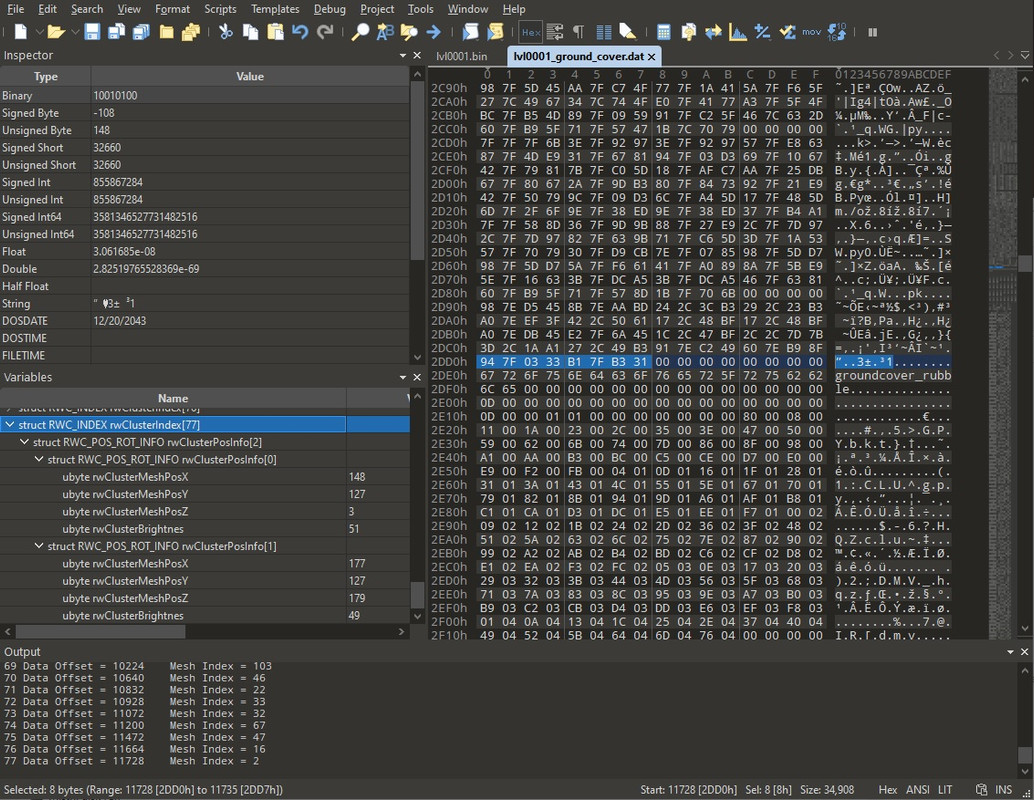The image size is (1034, 800).
Task: Open the Format menu
Action: (x=172, y=9)
